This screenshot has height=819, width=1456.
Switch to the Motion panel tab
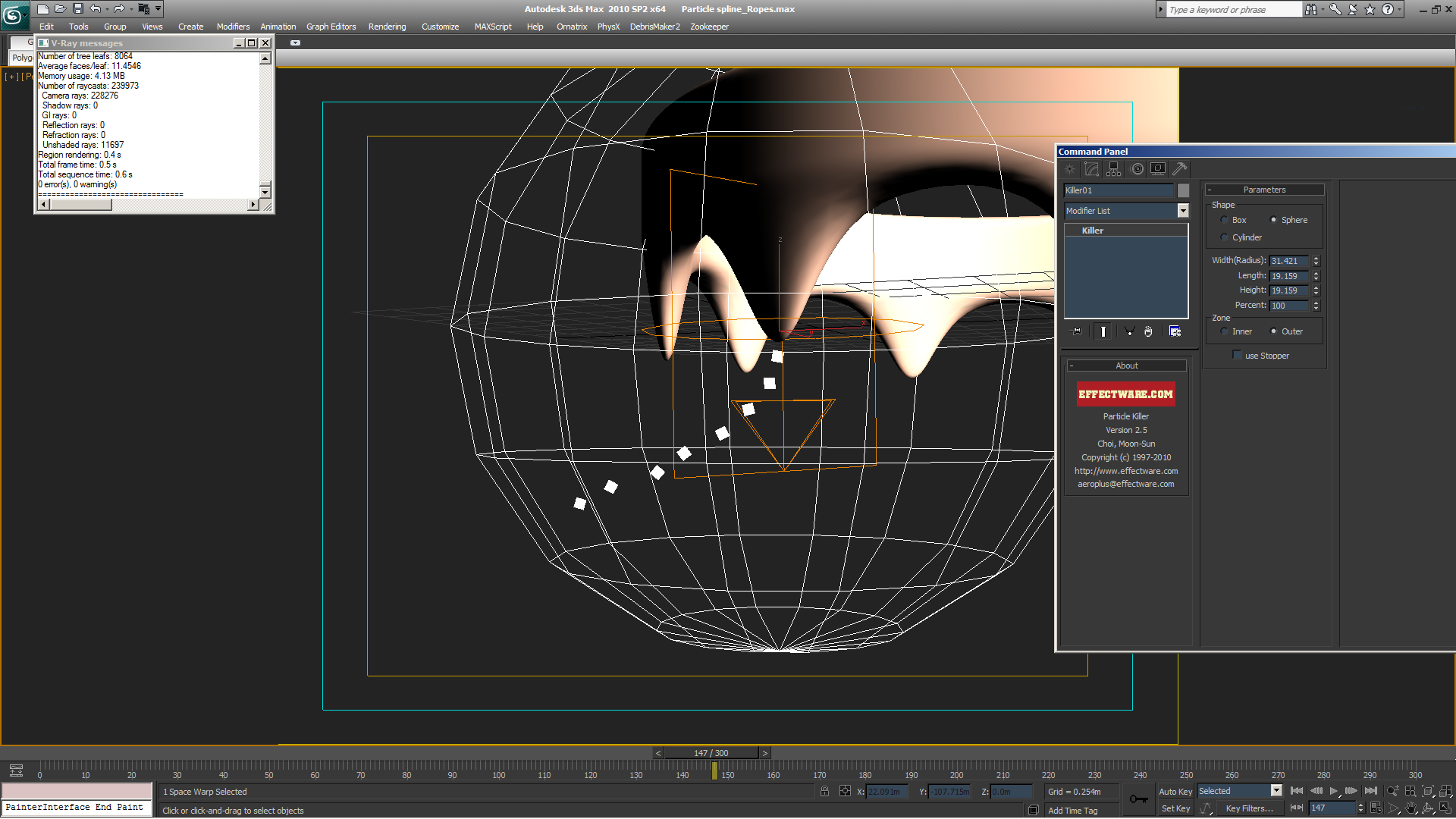tap(1137, 169)
